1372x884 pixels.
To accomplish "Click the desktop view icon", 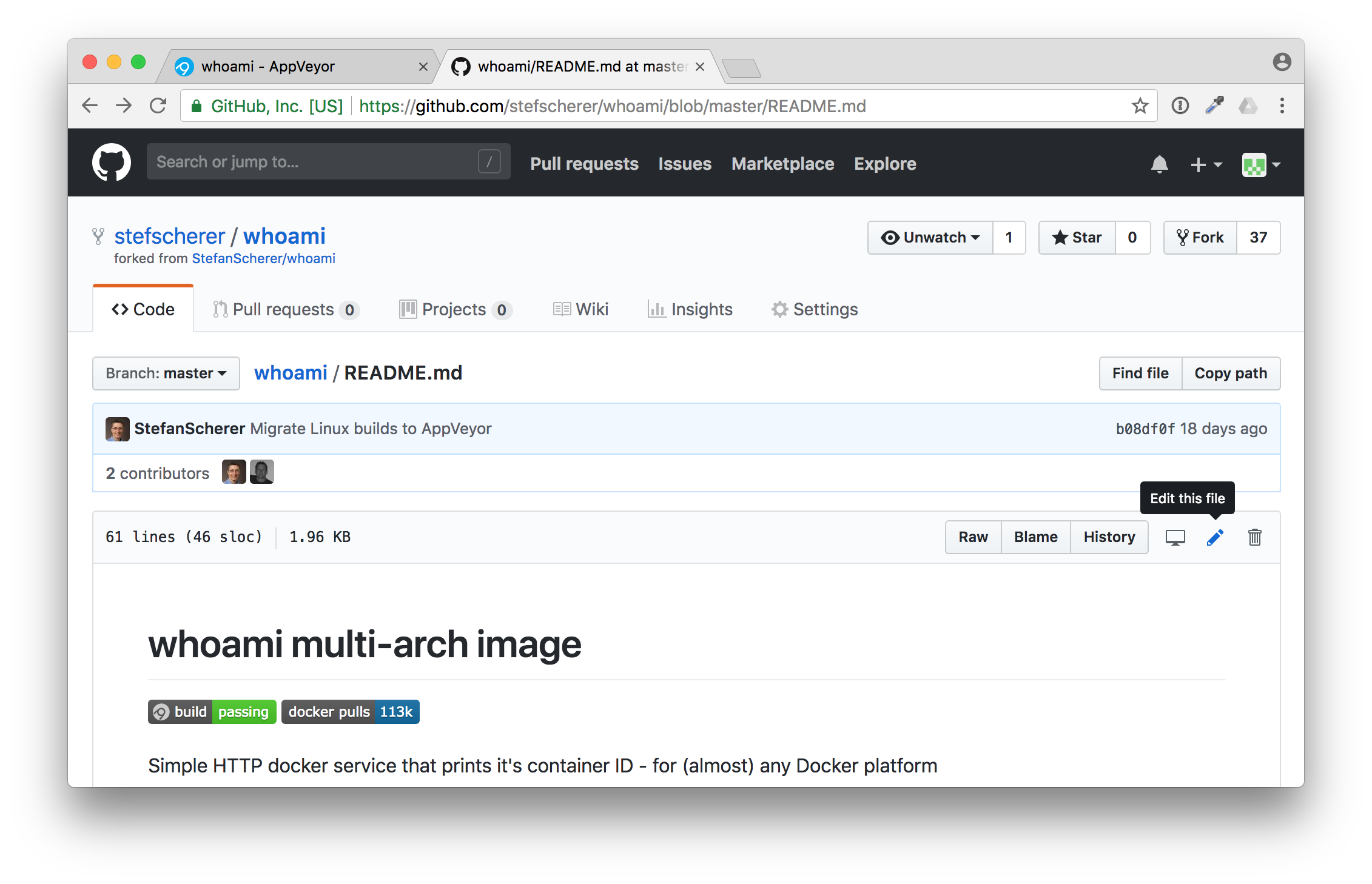I will (x=1177, y=537).
